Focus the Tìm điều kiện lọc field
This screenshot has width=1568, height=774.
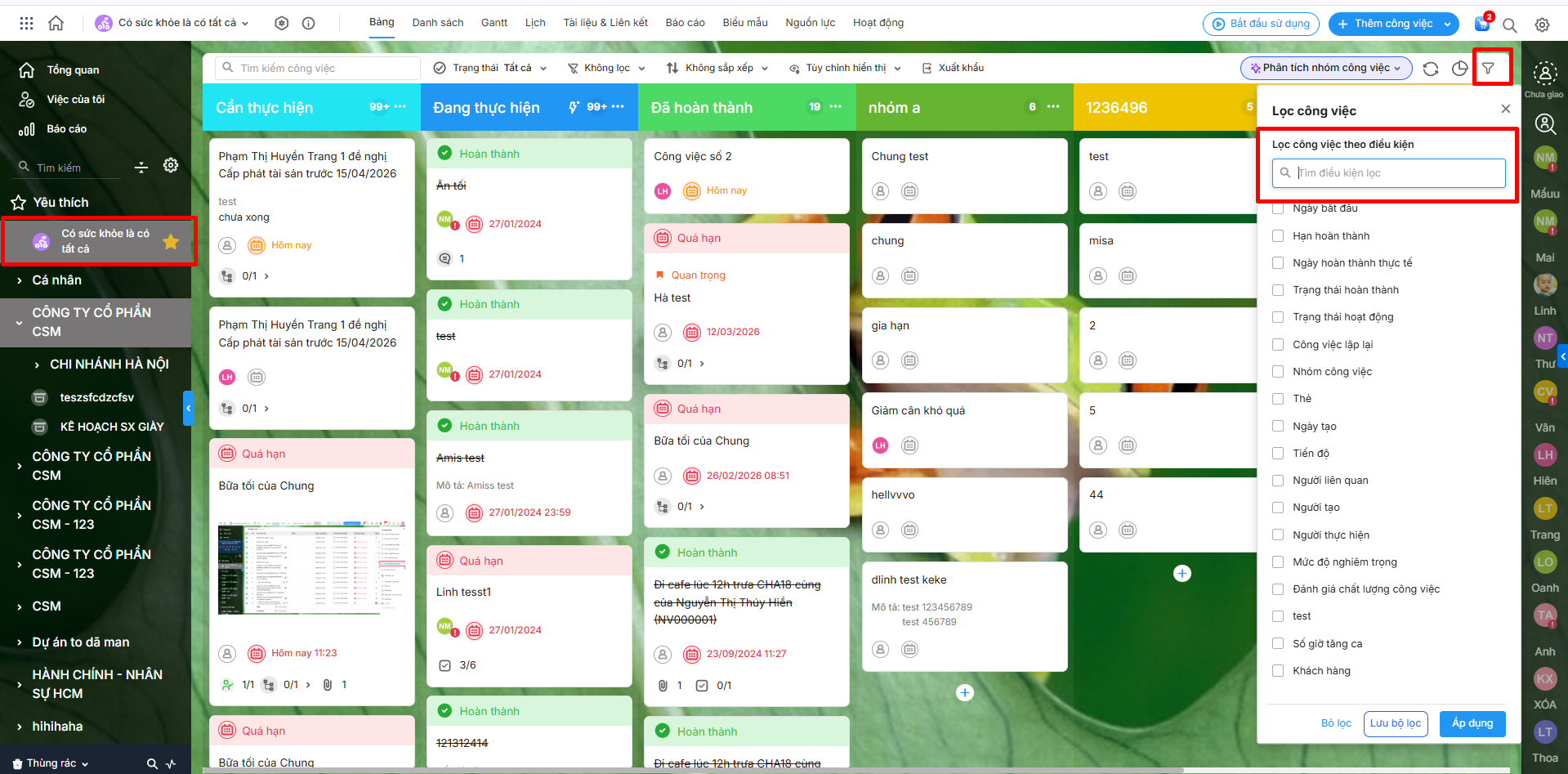pos(1389,173)
